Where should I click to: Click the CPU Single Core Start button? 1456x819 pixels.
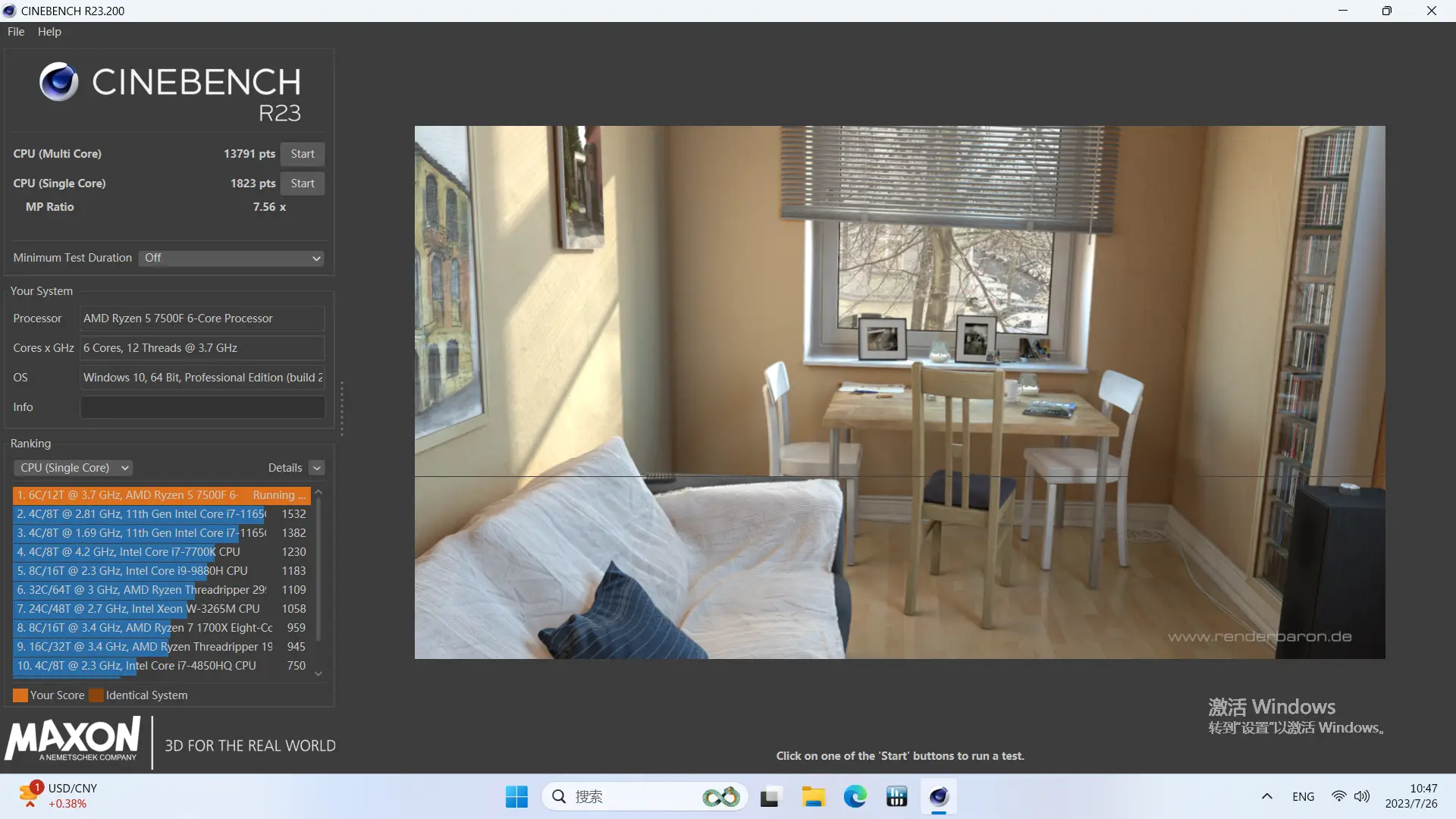[303, 183]
